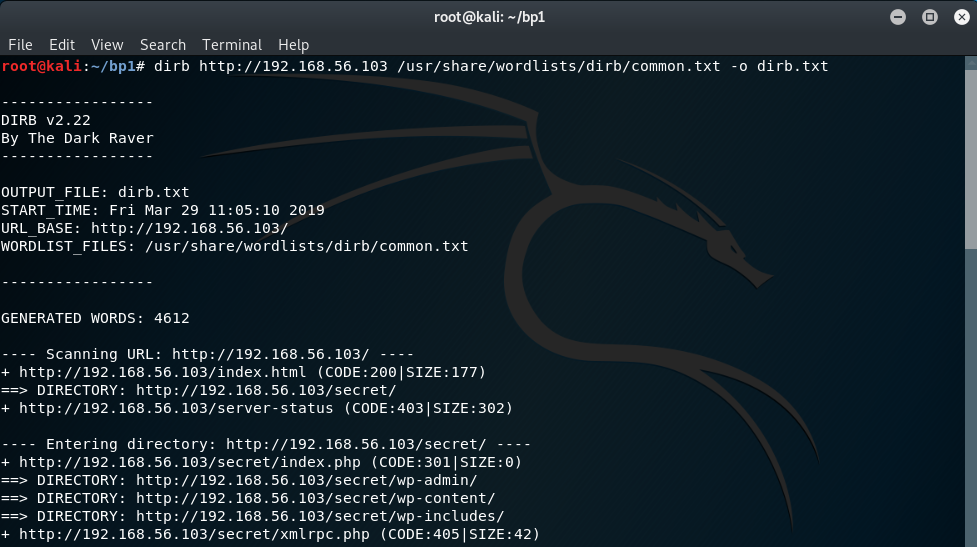
Task: Click the 'GENERATED WORDS: 4612' line
Action: click(x=95, y=318)
